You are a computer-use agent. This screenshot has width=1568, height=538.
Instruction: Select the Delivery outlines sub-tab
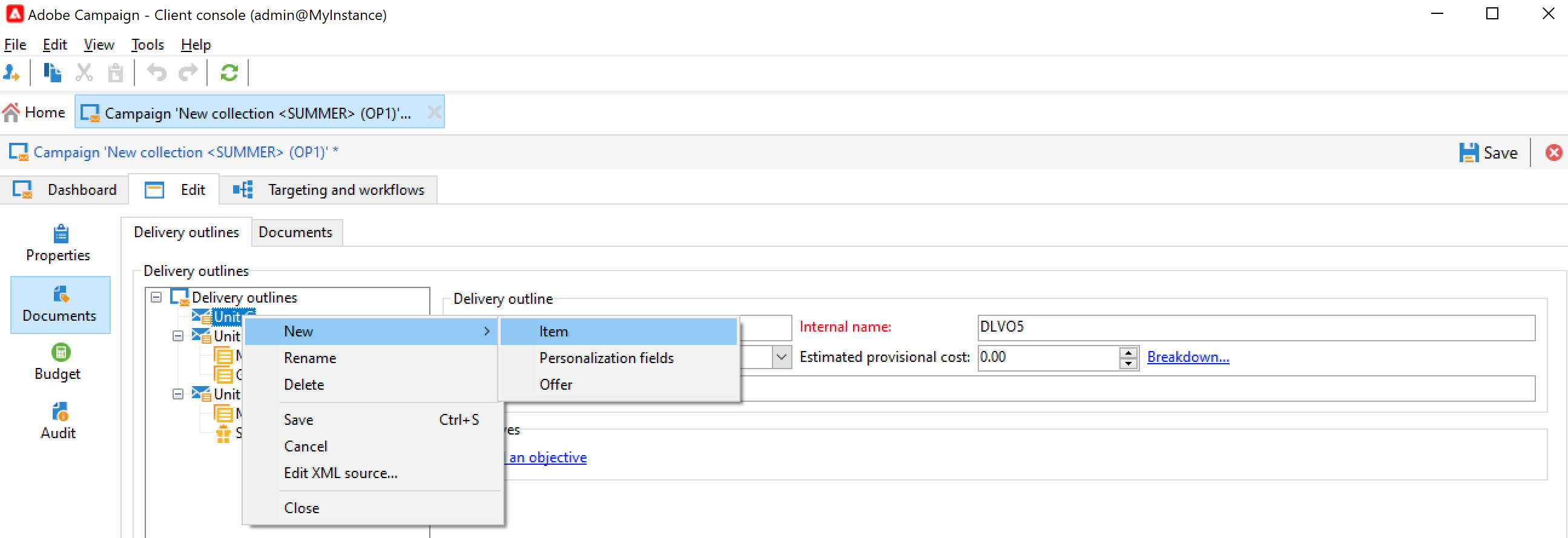(x=186, y=232)
